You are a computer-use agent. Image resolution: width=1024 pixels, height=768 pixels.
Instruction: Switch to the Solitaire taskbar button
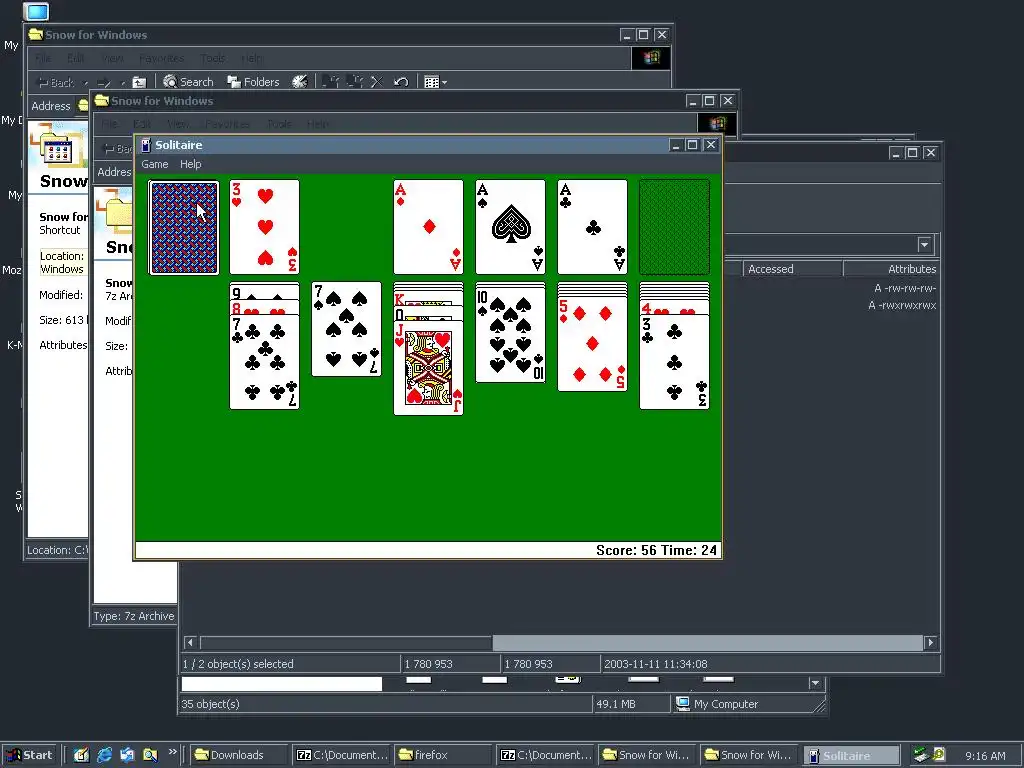click(851, 755)
